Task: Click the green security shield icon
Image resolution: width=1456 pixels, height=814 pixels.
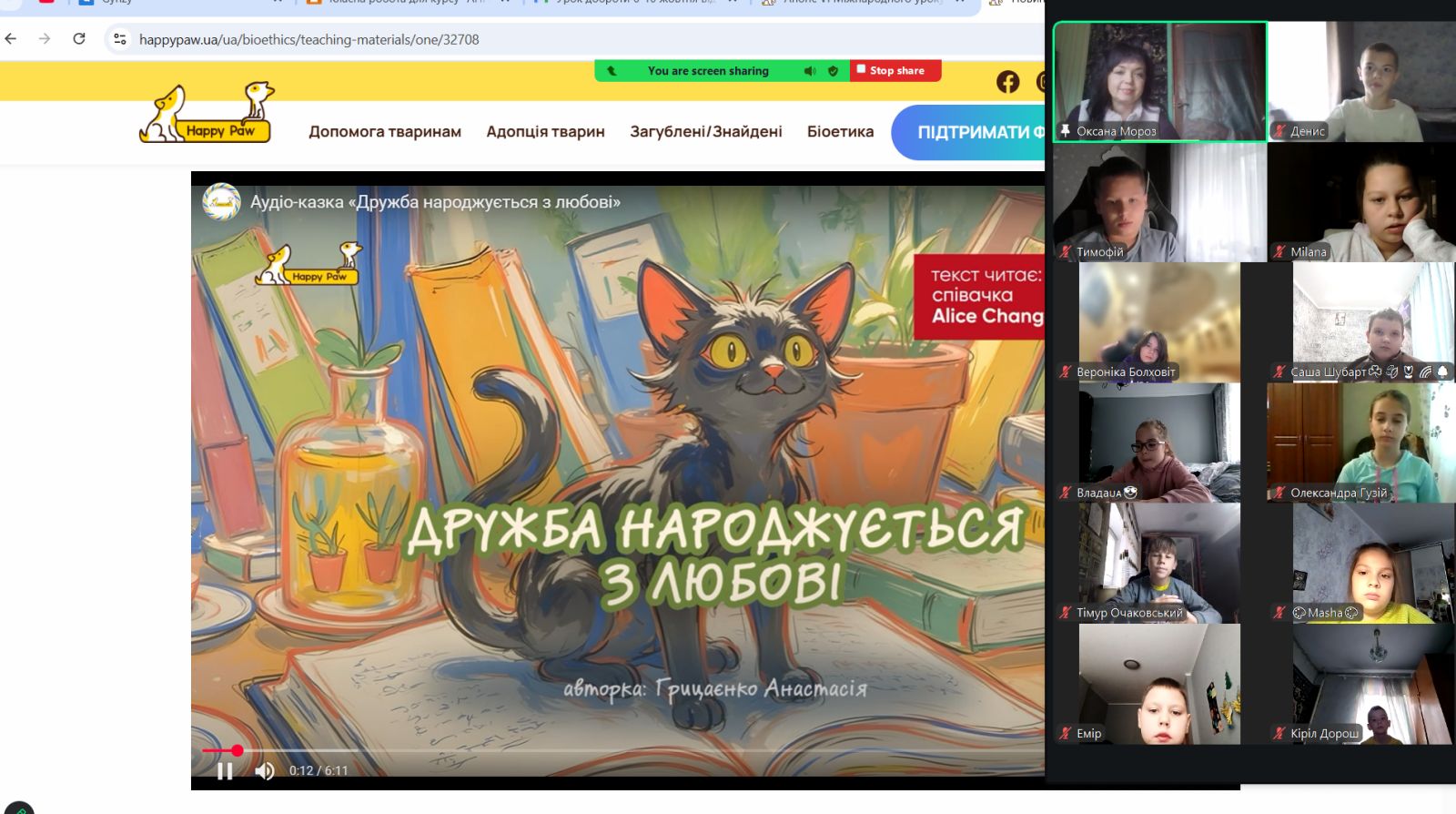Action: (x=833, y=71)
